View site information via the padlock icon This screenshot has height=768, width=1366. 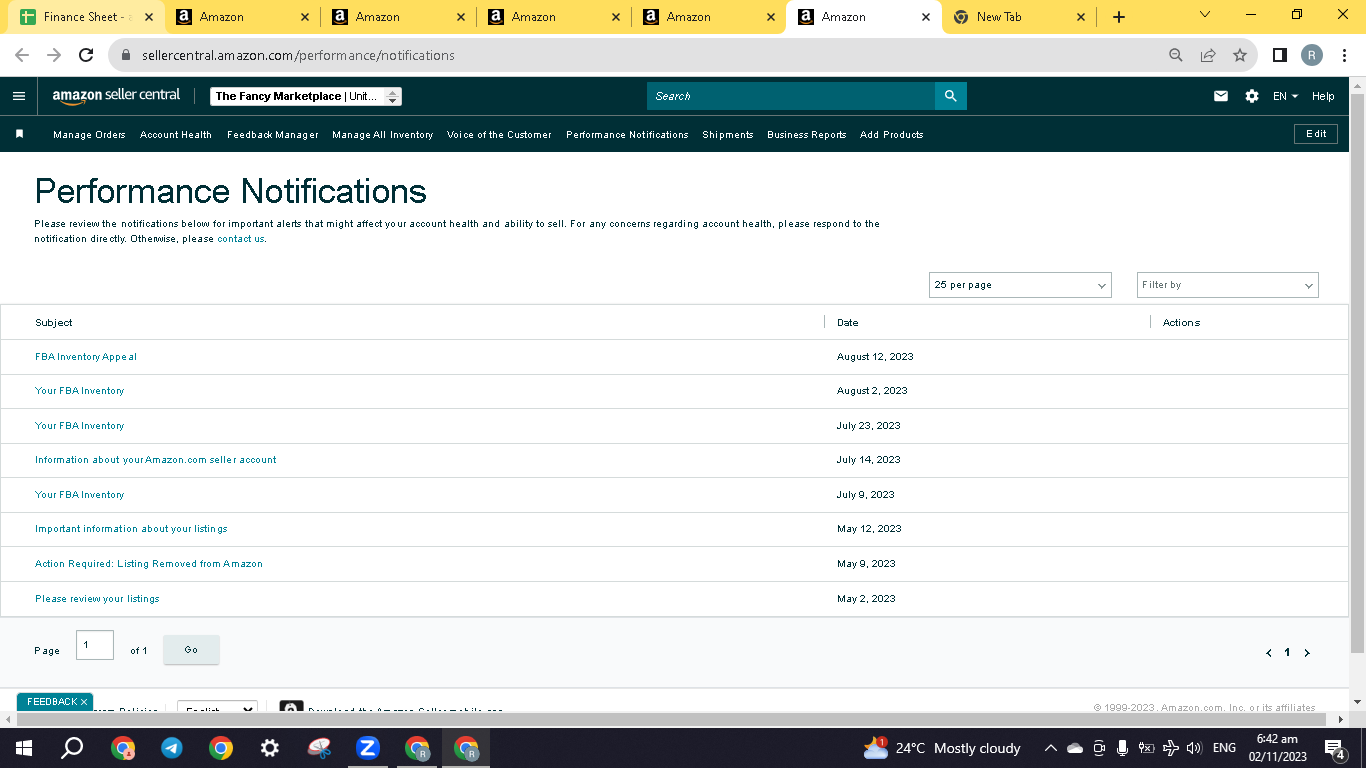point(126,55)
